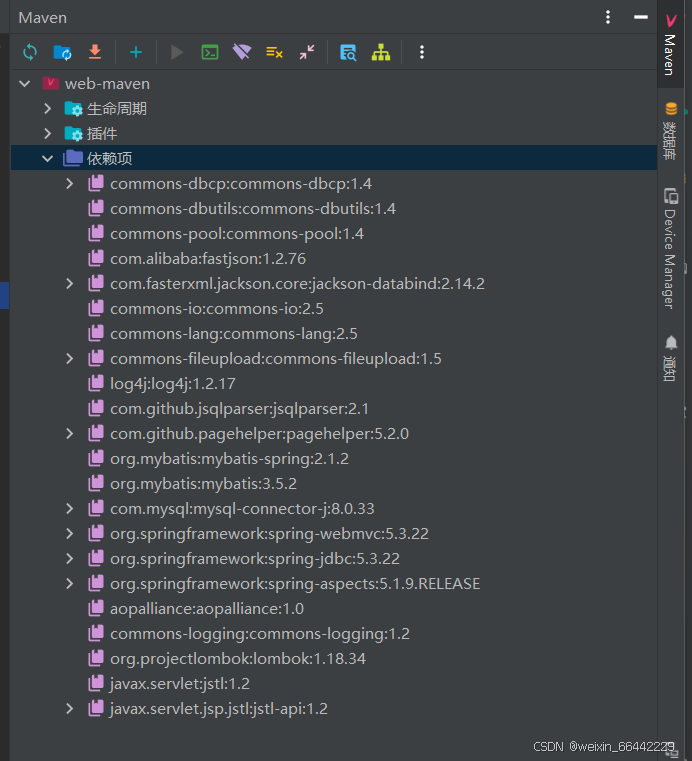The width and height of the screenshot is (692, 761).
Task: Expand spring-jdbc:5.3.22 dependency
Action: (x=69, y=559)
